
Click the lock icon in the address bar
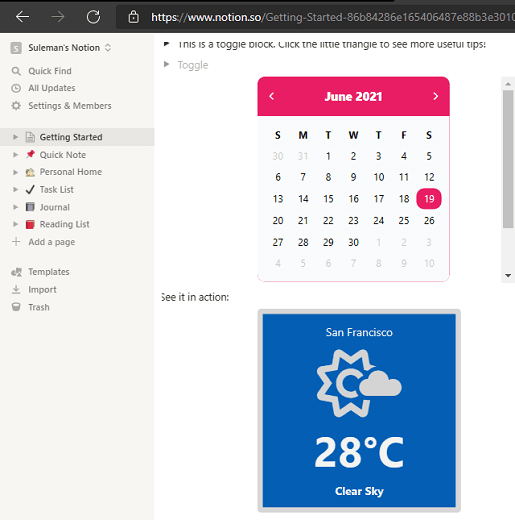point(133,16)
